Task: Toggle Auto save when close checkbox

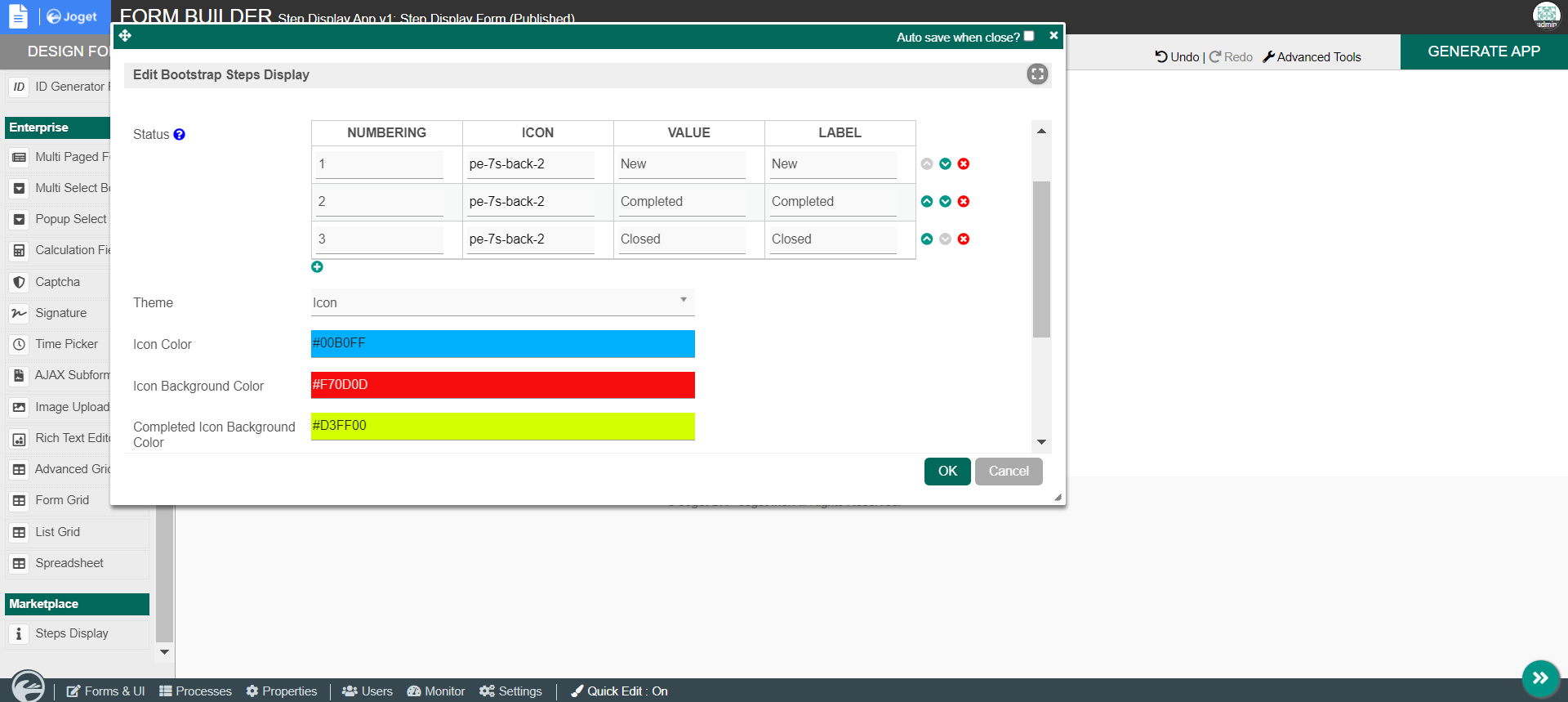Action: (x=1029, y=36)
